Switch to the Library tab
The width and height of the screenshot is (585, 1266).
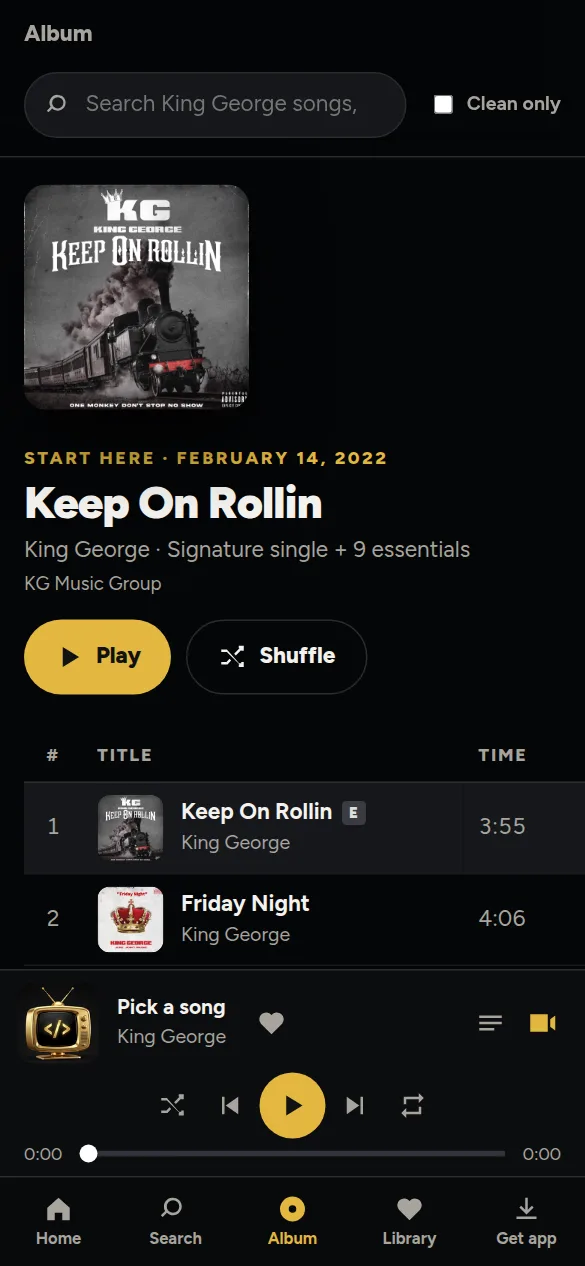click(x=409, y=1222)
